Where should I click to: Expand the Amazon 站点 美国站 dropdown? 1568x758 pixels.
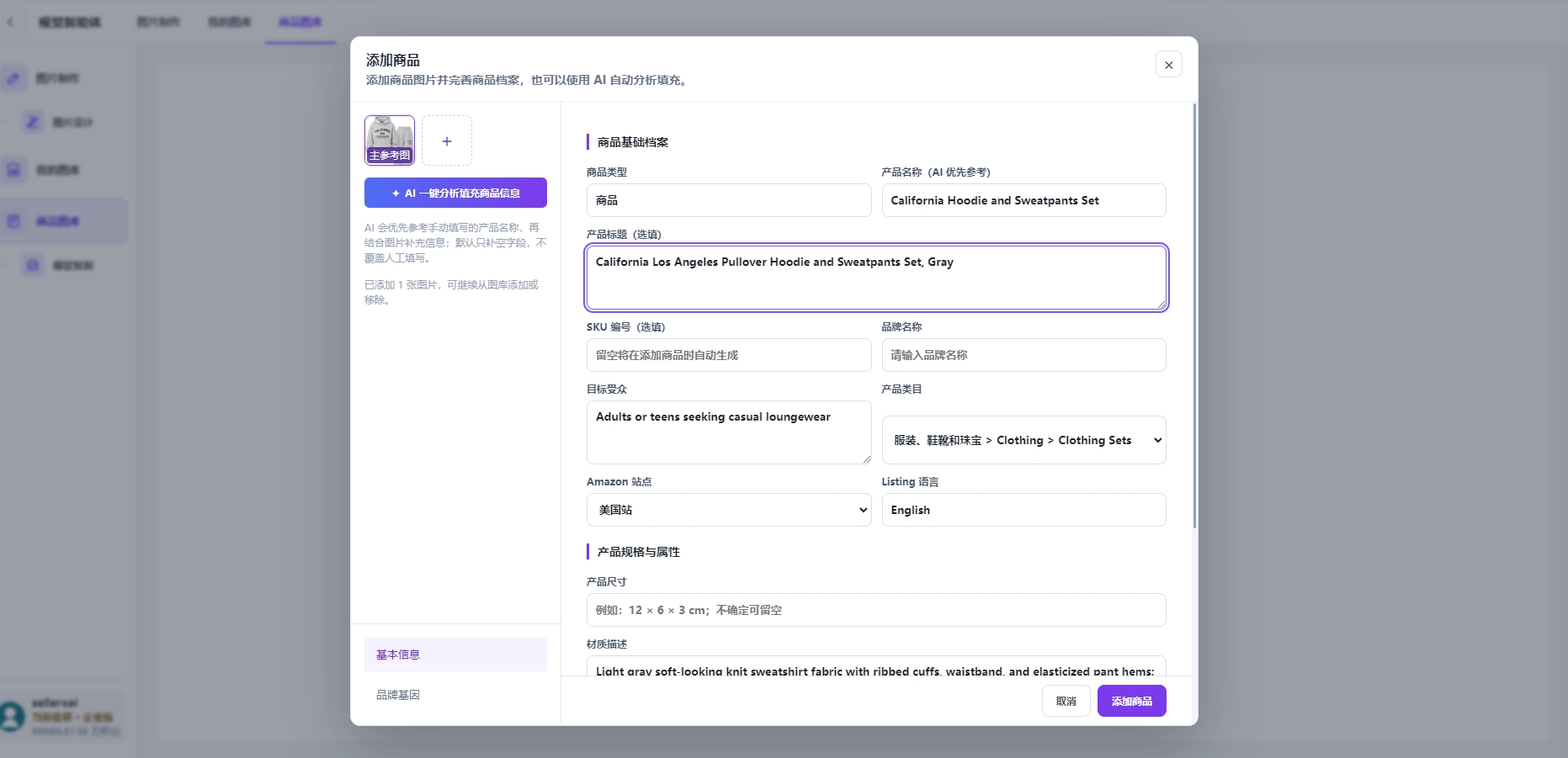click(x=729, y=510)
